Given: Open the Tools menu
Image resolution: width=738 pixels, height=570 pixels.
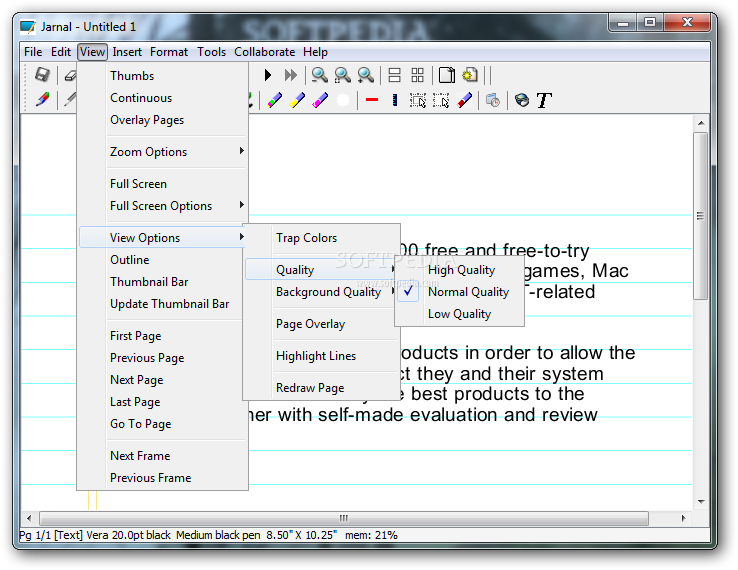Looking at the screenshot, I should [211, 52].
